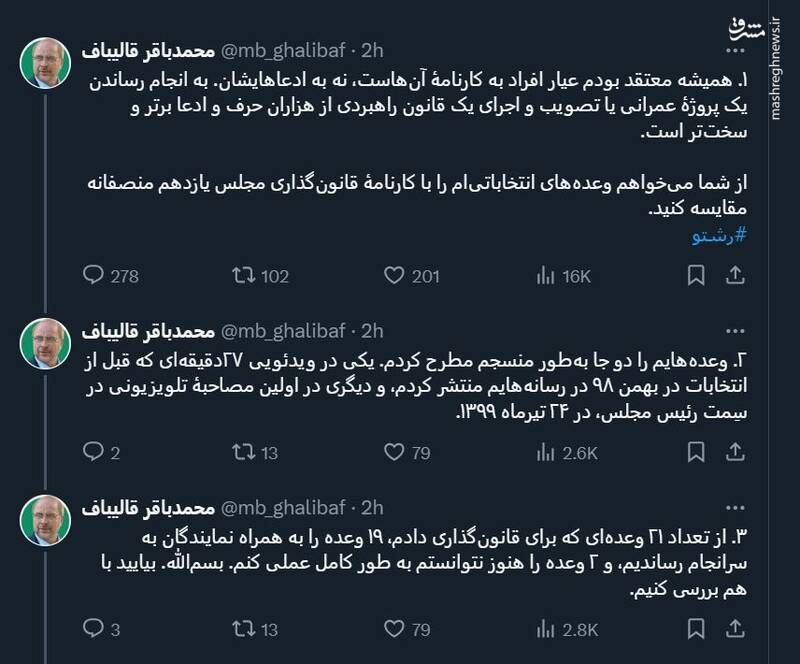Share the first tweet in the thread
Viewport: 800px width, 664px height.
pos(734,276)
